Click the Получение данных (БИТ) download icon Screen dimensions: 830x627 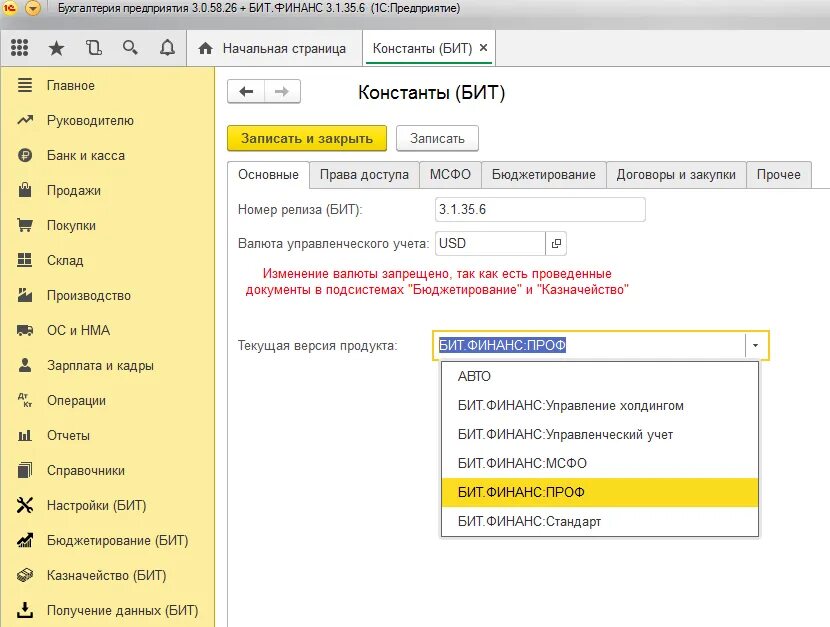coord(25,610)
